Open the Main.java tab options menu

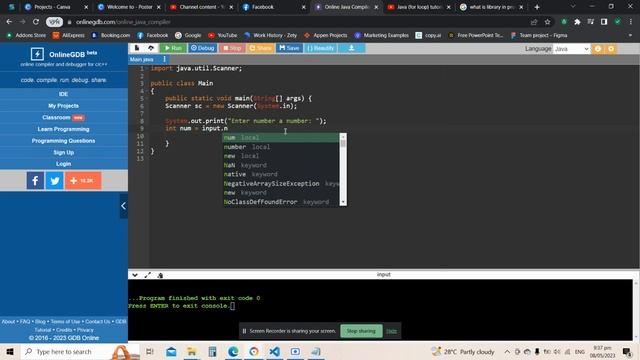(x=164, y=60)
